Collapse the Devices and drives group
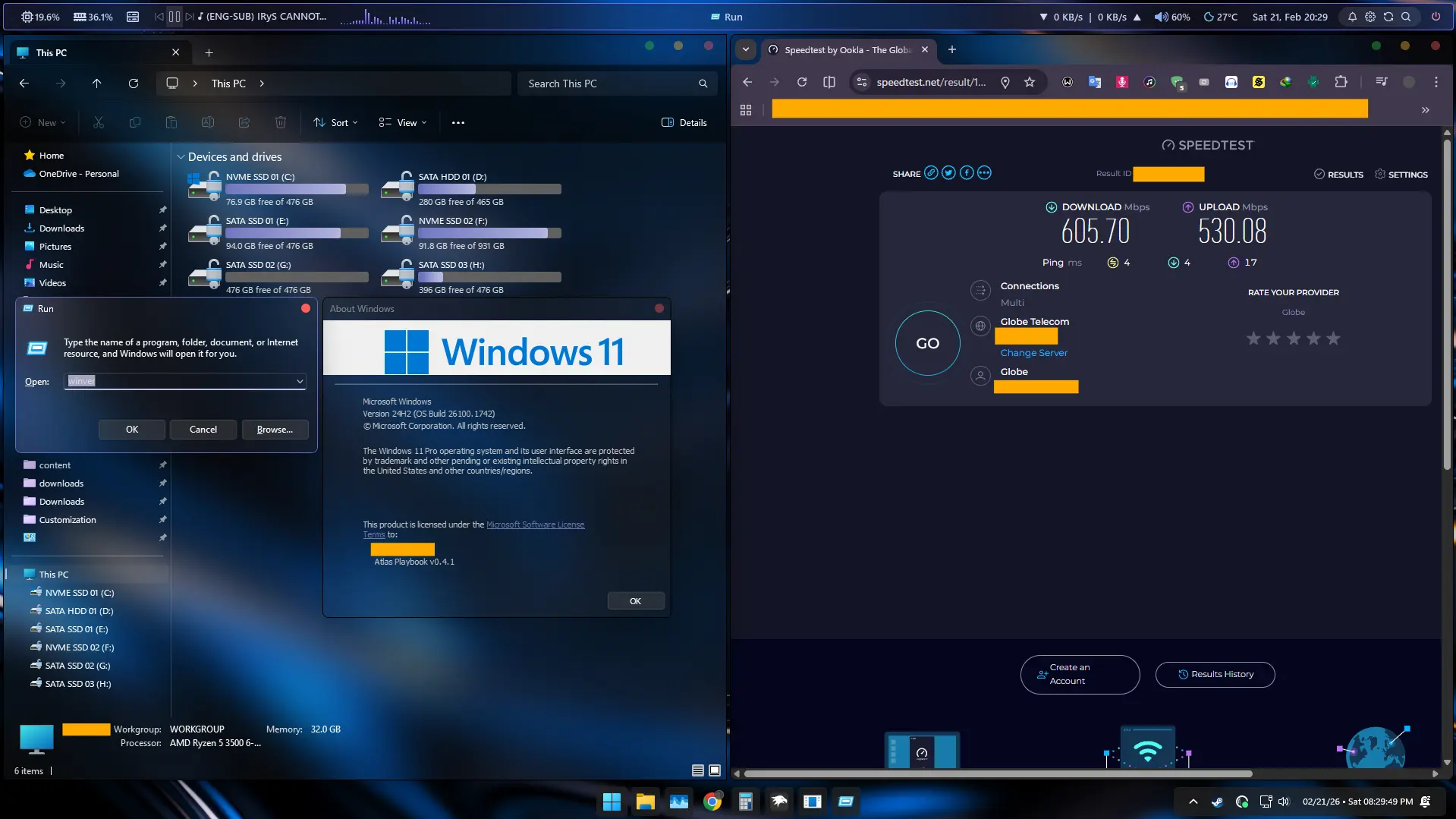Viewport: 1456px width, 819px height. [x=181, y=157]
